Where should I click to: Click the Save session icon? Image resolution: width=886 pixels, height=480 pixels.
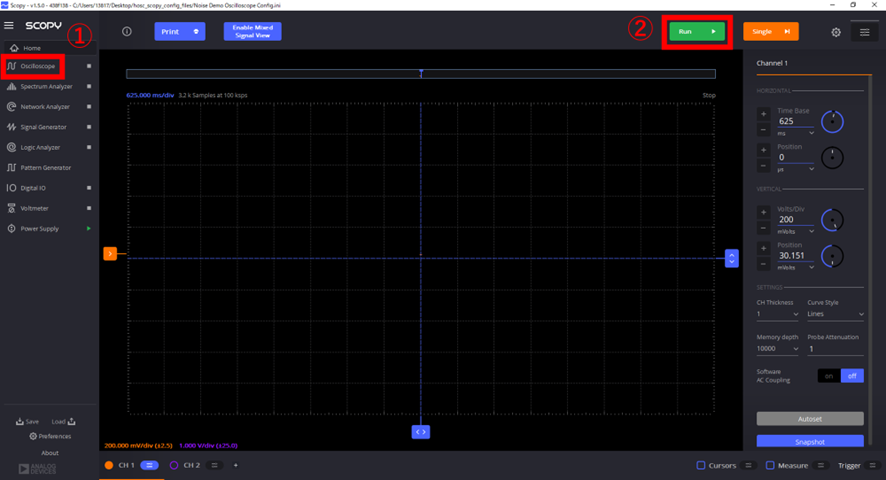click(20, 421)
